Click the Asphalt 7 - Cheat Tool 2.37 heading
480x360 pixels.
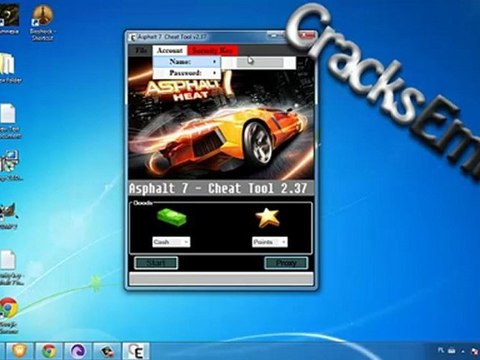218,189
